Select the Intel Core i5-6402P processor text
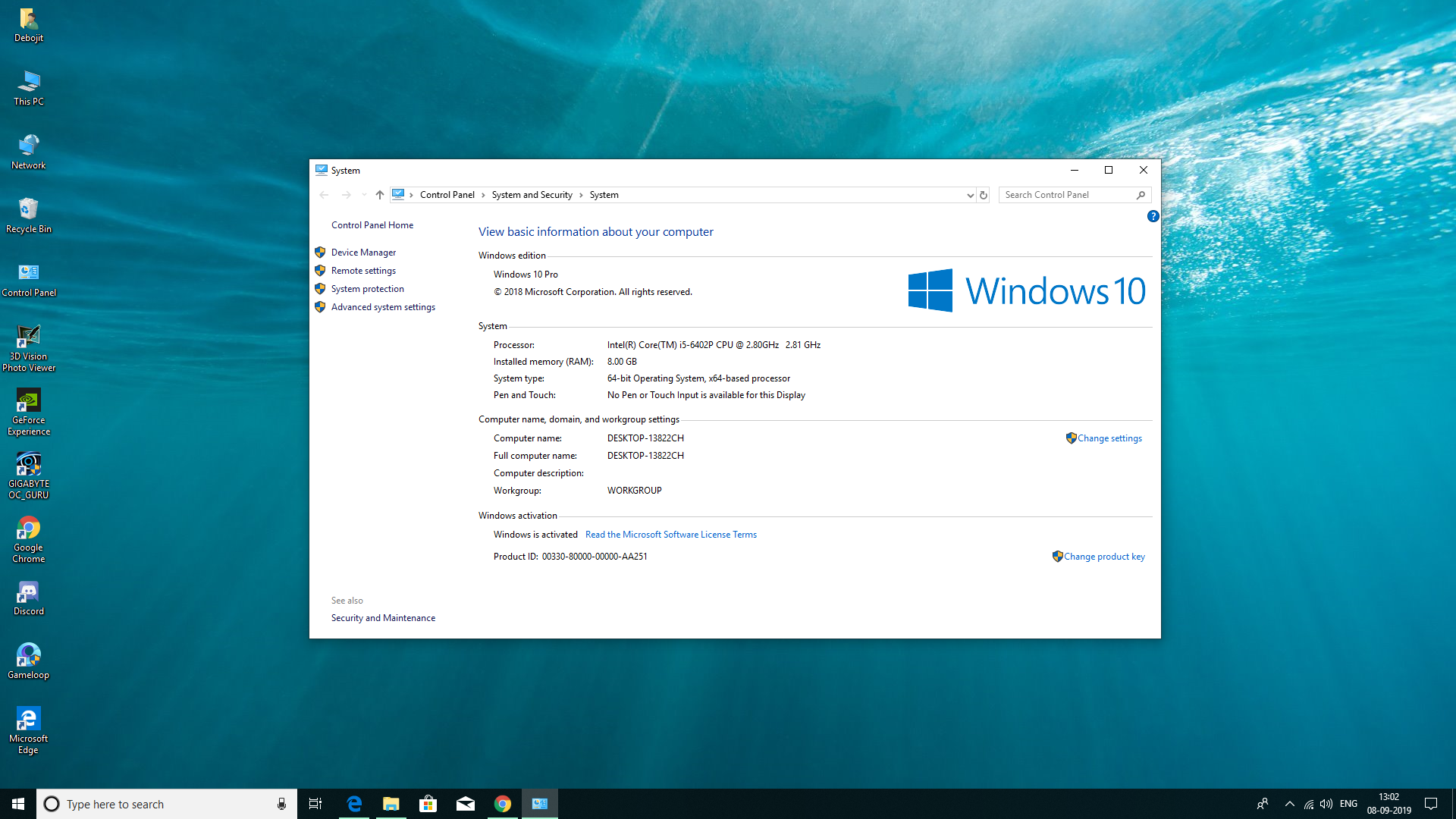This screenshot has height=819, width=1456. tap(714, 345)
